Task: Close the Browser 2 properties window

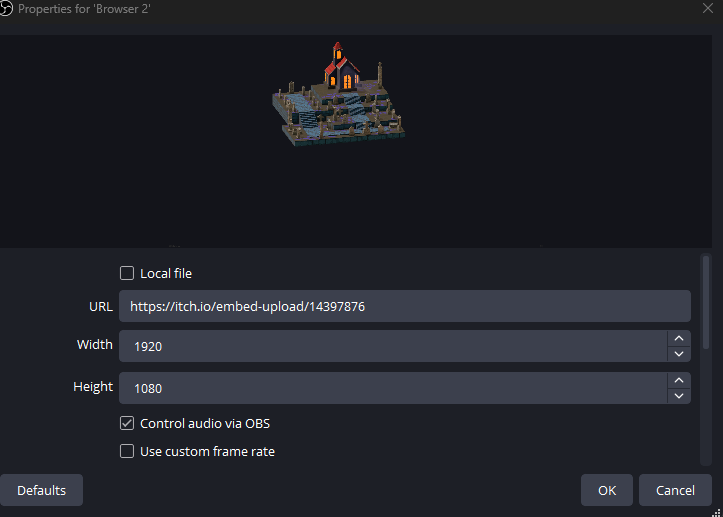Action: [x=708, y=8]
